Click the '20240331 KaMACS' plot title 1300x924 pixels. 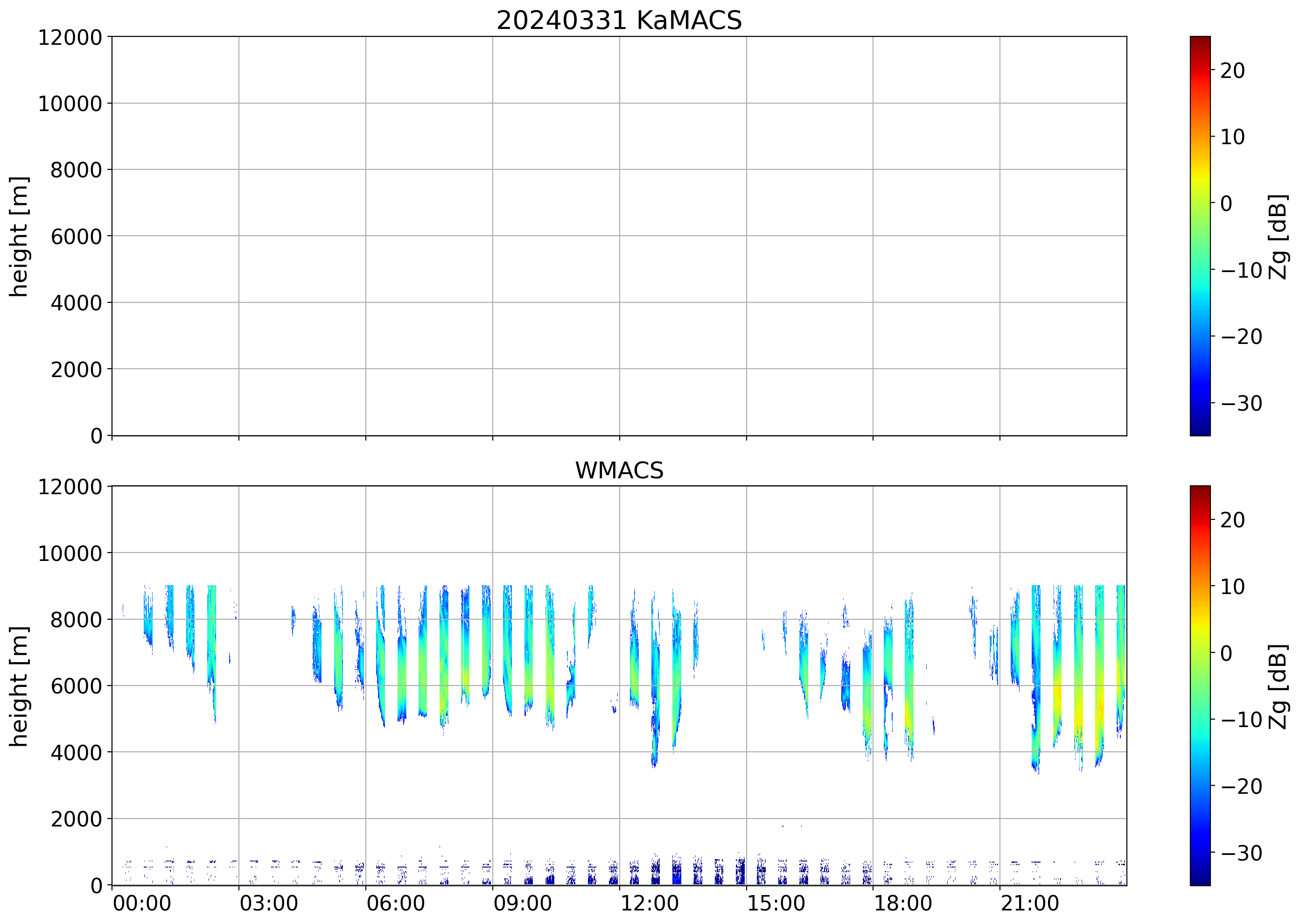(x=618, y=21)
